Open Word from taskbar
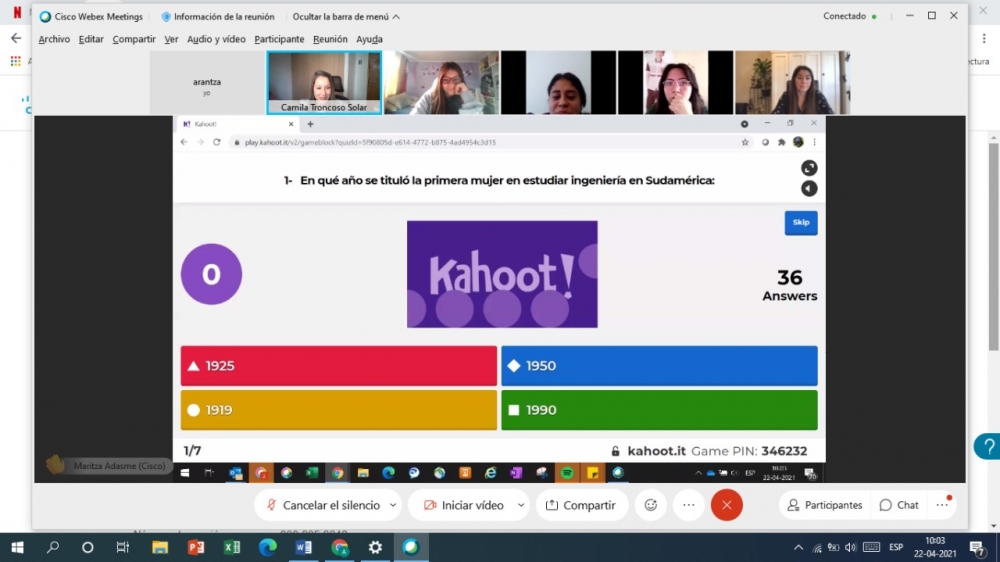Screen dimensions: 1000x562 (304, 547)
